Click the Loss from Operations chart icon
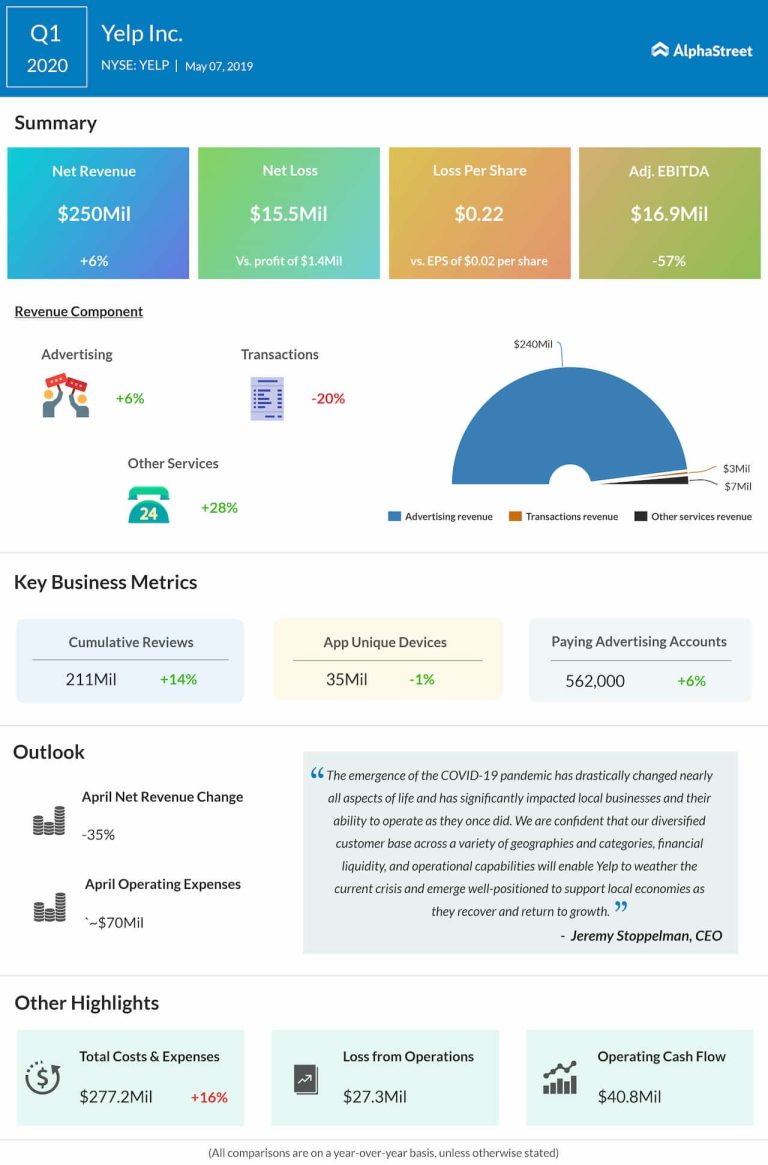Viewport: 768px width, 1165px height. [x=306, y=1079]
